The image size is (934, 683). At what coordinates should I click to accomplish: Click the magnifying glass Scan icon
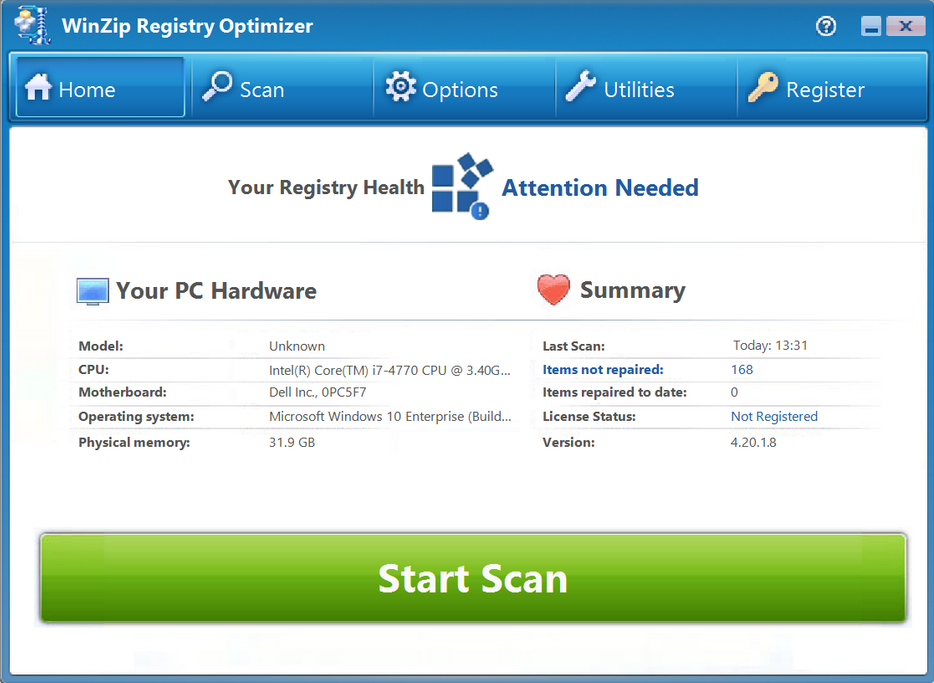217,86
